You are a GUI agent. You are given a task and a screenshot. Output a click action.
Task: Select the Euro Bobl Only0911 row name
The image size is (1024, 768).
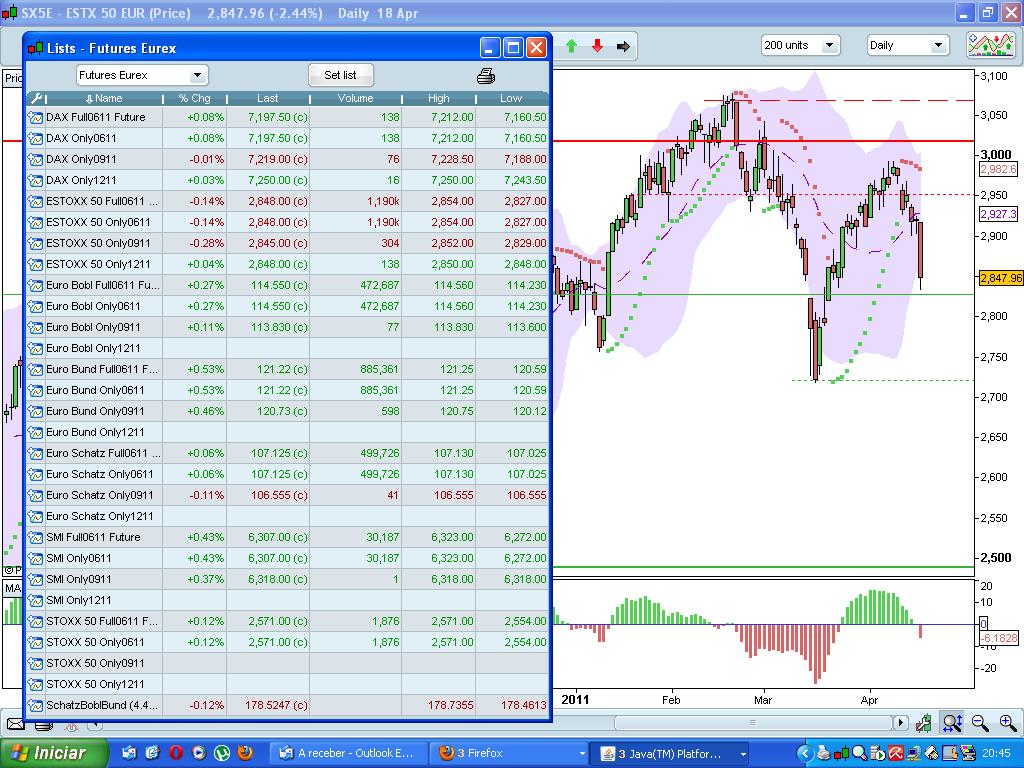tap(93, 327)
